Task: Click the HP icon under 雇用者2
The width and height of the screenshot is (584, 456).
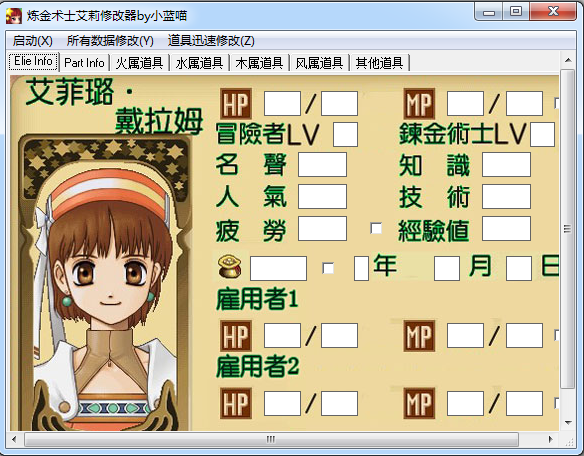Action: point(236,403)
